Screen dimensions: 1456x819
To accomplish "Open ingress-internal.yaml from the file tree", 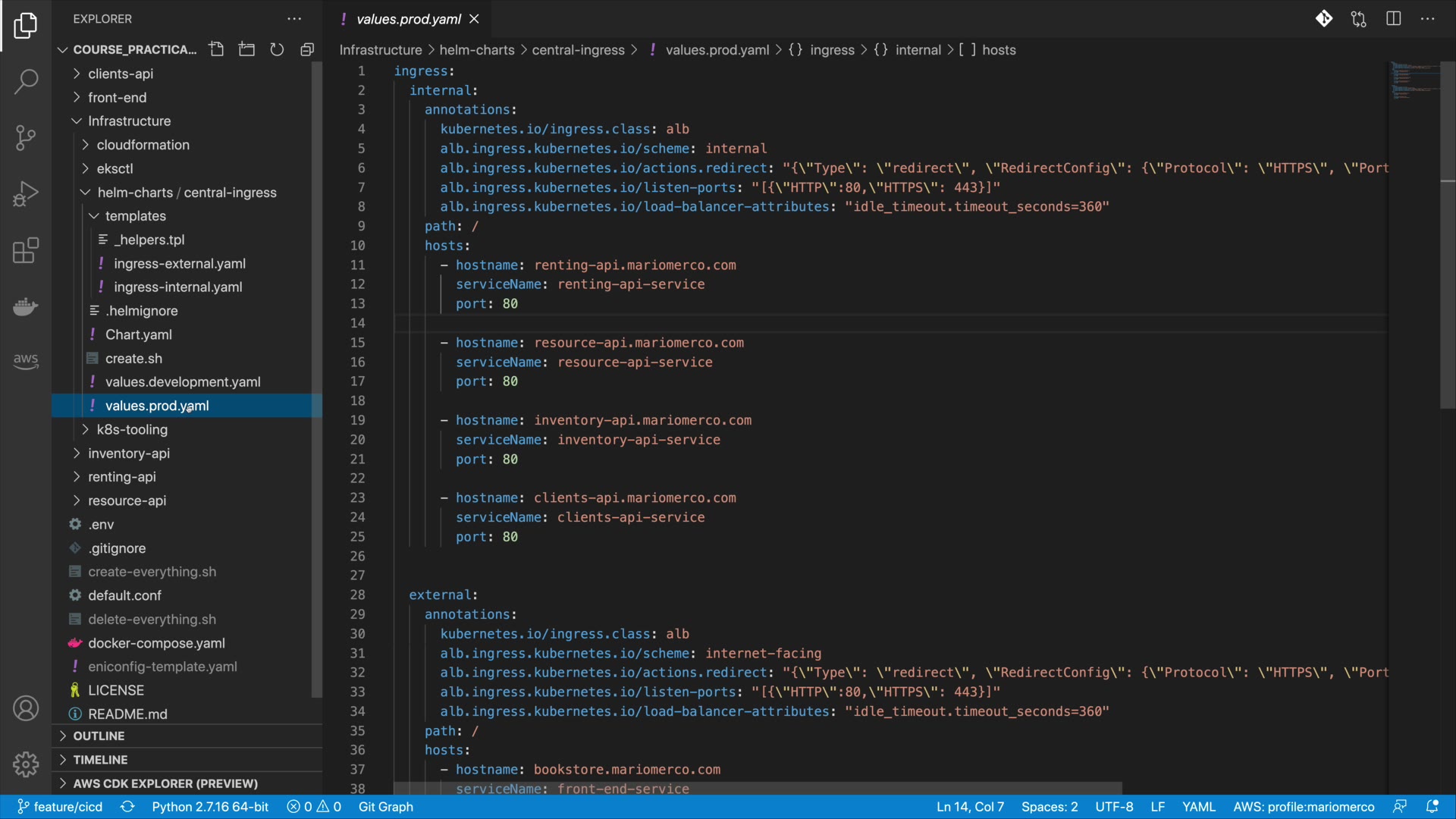I will click(177, 287).
